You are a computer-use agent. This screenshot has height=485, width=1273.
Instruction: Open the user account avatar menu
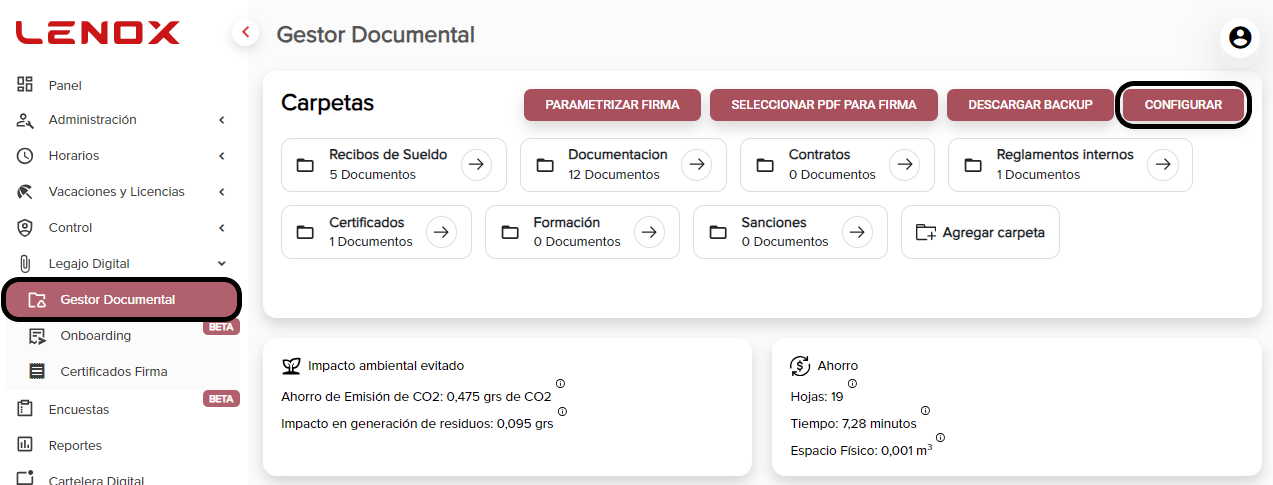tap(1240, 38)
